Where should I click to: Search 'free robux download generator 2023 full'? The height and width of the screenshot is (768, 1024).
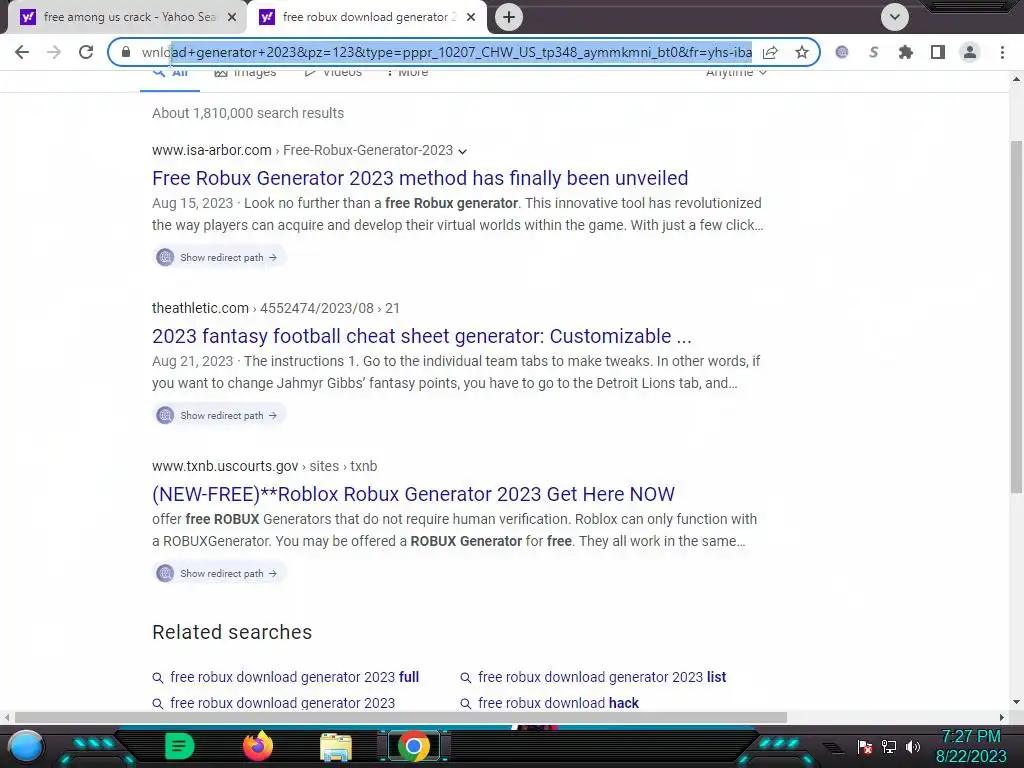[x=295, y=677]
